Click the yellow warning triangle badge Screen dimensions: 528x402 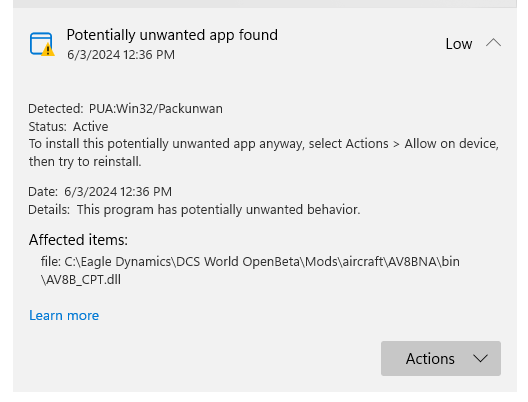click(48, 50)
